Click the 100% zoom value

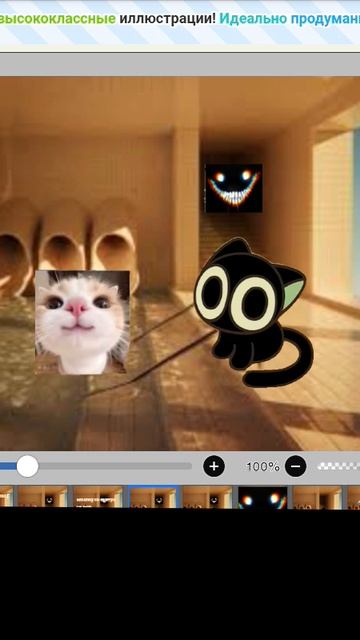(263, 467)
